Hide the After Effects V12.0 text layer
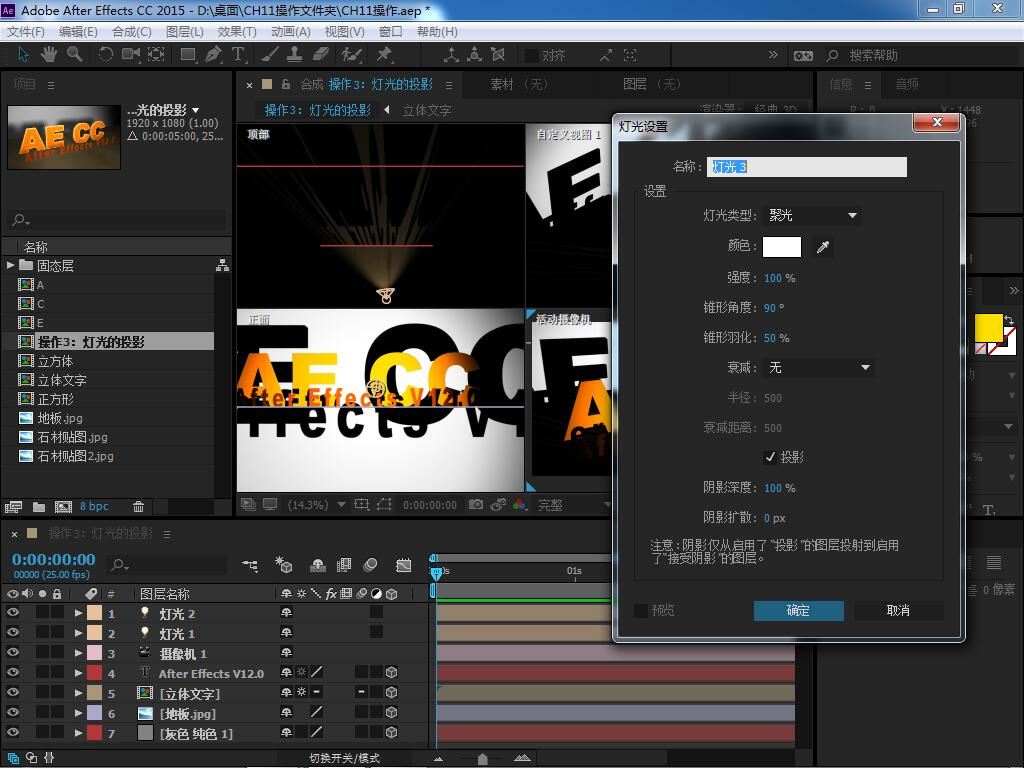Viewport: 1024px width, 768px height. (12, 672)
